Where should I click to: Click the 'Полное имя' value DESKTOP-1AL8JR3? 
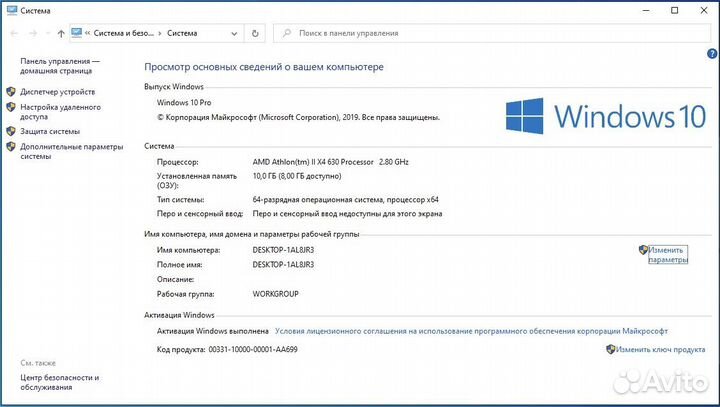click(x=283, y=265)
